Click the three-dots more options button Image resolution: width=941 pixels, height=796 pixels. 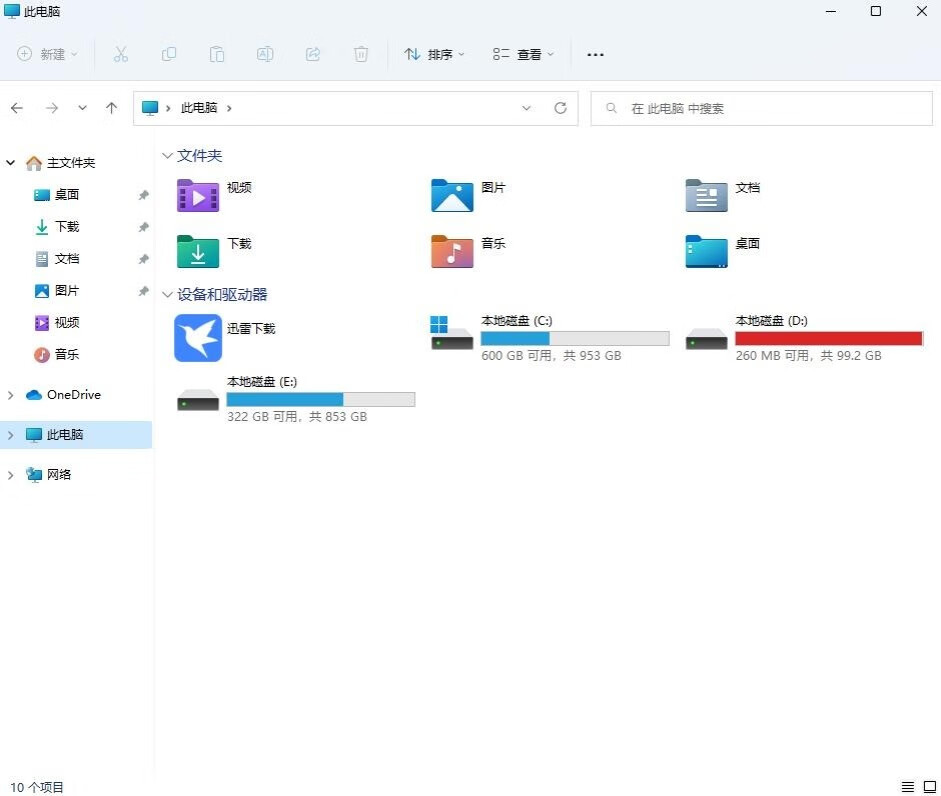[x=595, y=54]
